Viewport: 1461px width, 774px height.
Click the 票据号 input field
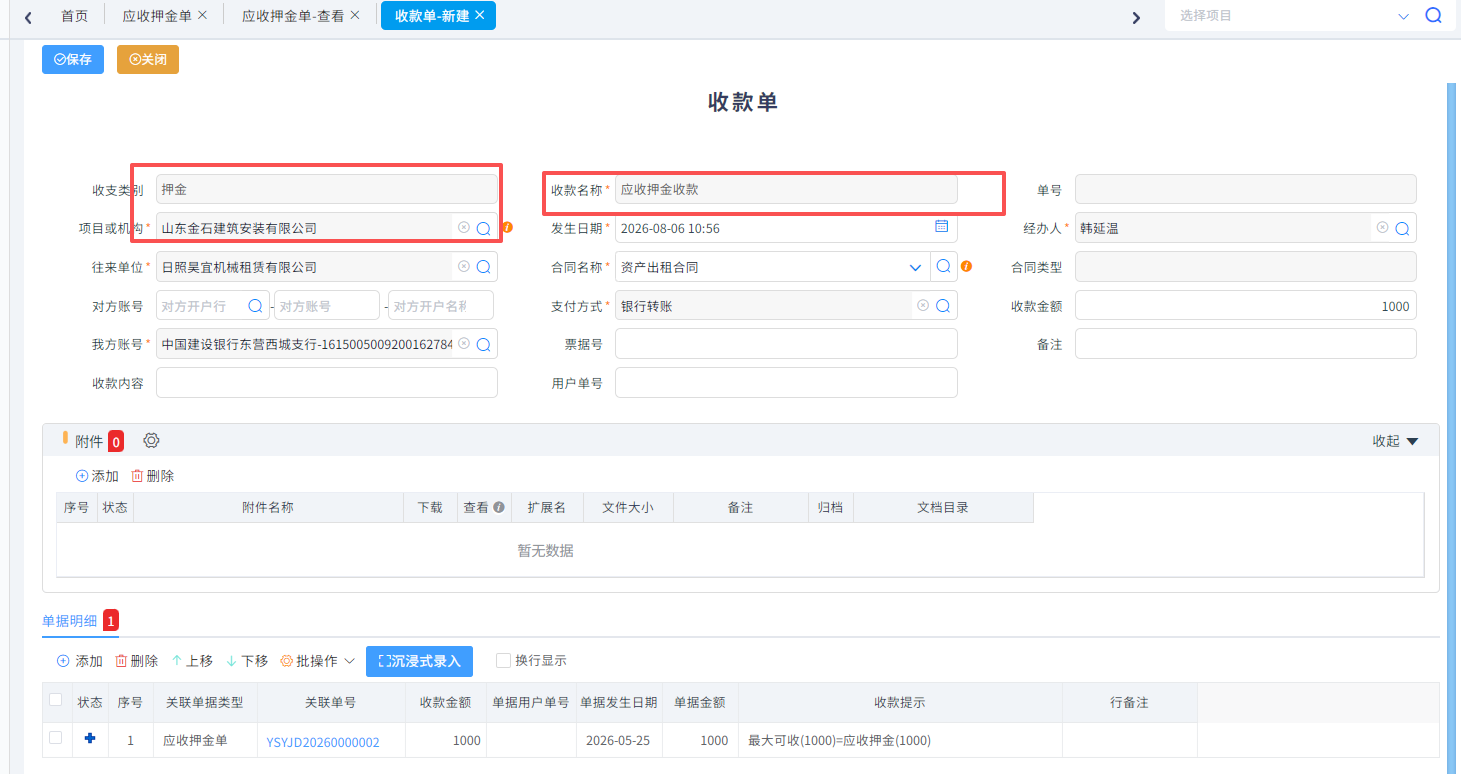click(786, 344)
